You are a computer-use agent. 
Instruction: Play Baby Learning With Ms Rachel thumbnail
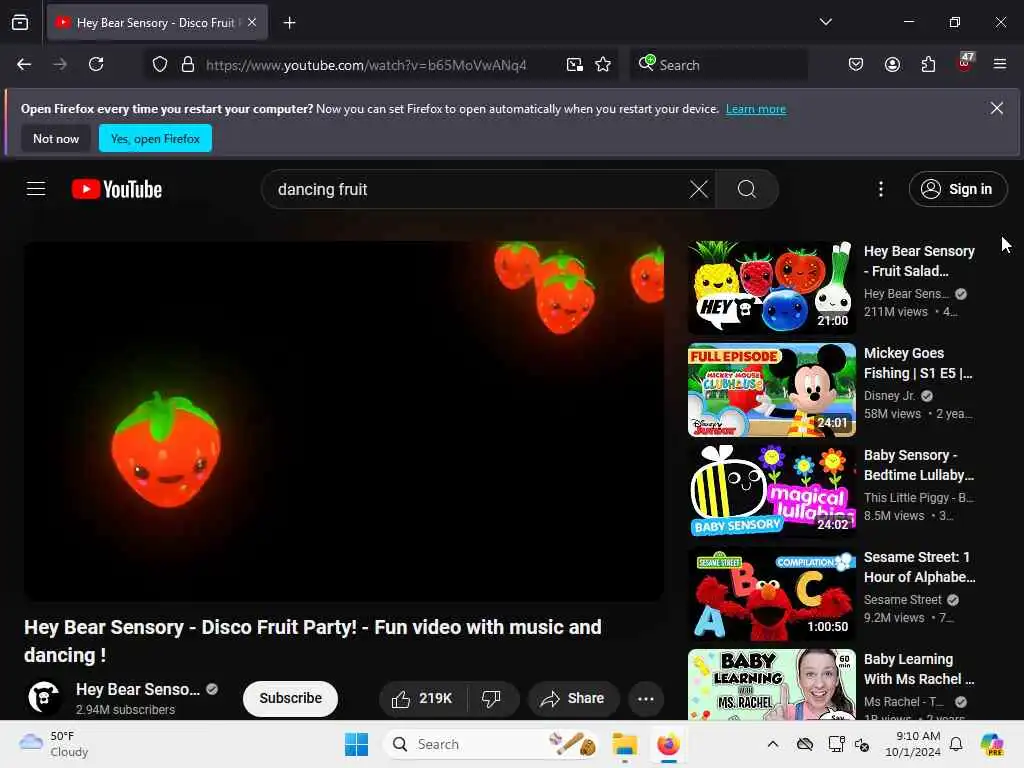pyautogui.click(x=771, y=684)
